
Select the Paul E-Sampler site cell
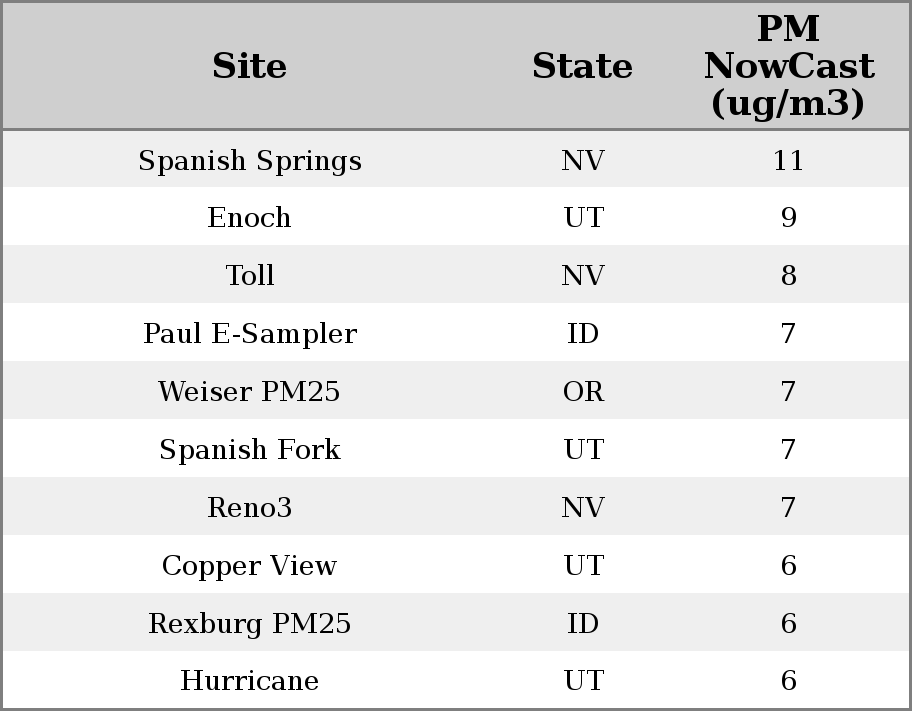pyautogui.click(x=249, y=334)
